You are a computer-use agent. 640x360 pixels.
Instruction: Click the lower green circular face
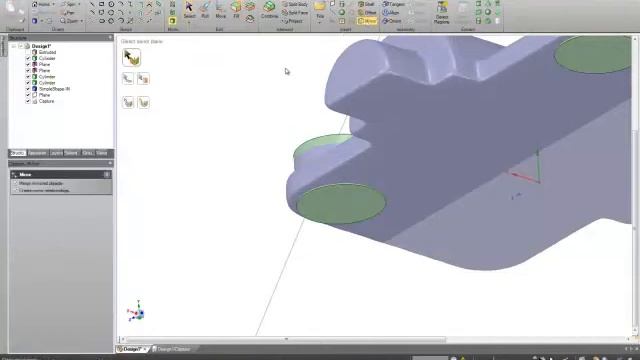point(341,203)
